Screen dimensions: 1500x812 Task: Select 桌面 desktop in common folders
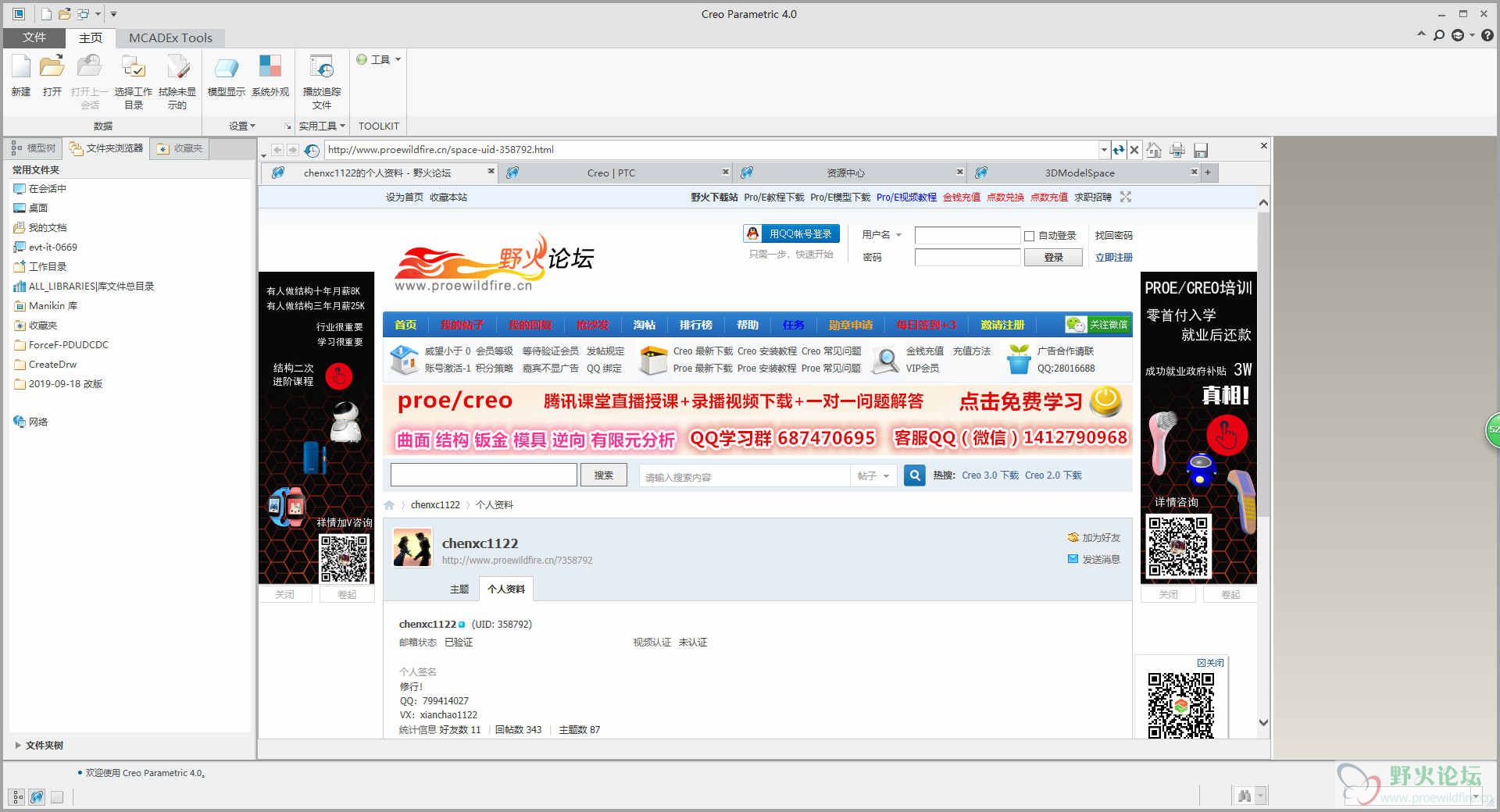pyautogui.click(x=31, y=208)
